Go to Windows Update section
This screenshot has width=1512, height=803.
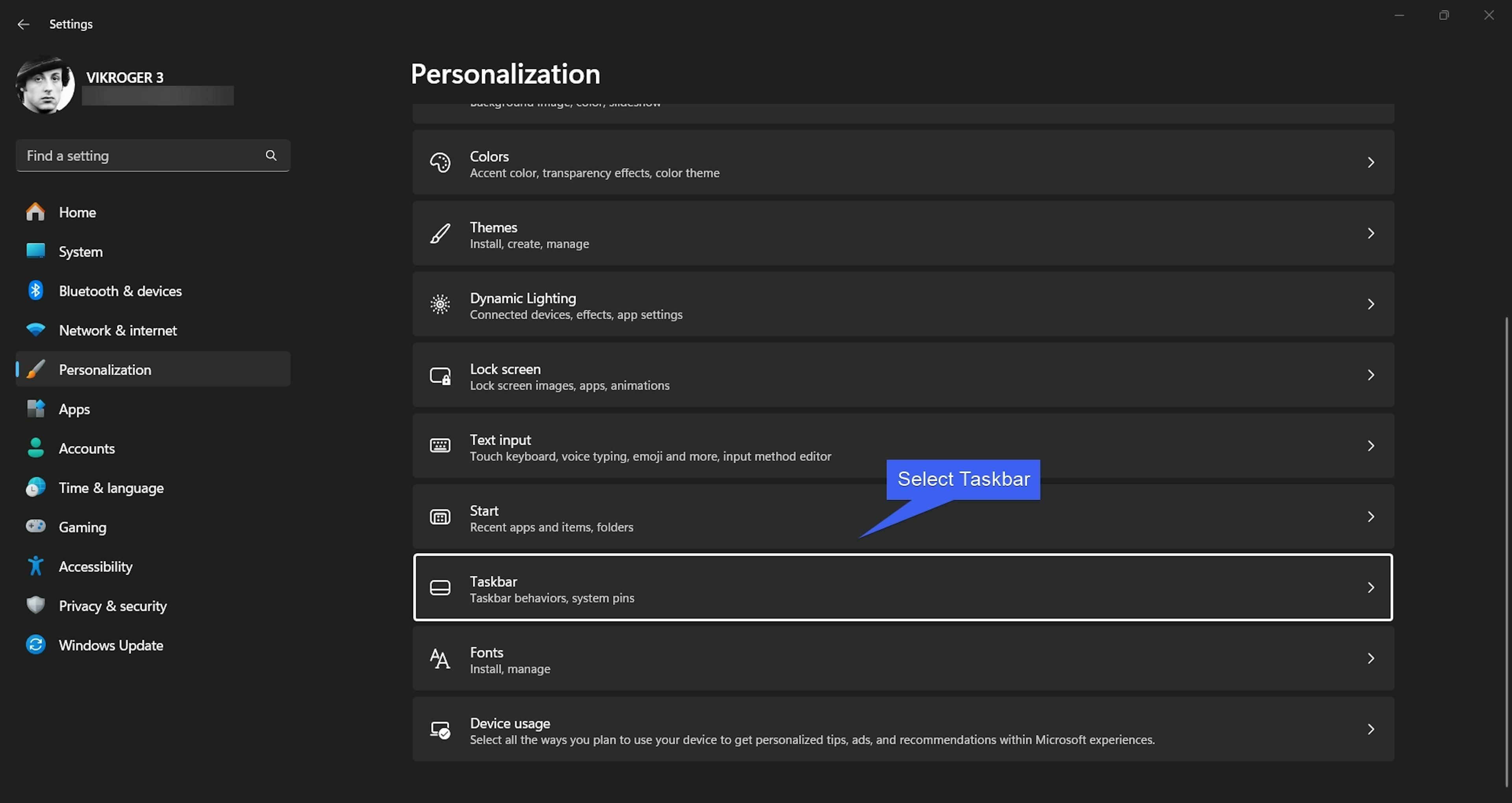point(110,645)
